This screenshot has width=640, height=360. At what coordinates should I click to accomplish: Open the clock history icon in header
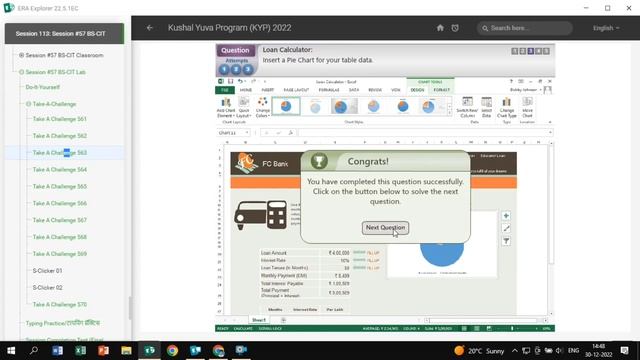click(455, 28)
